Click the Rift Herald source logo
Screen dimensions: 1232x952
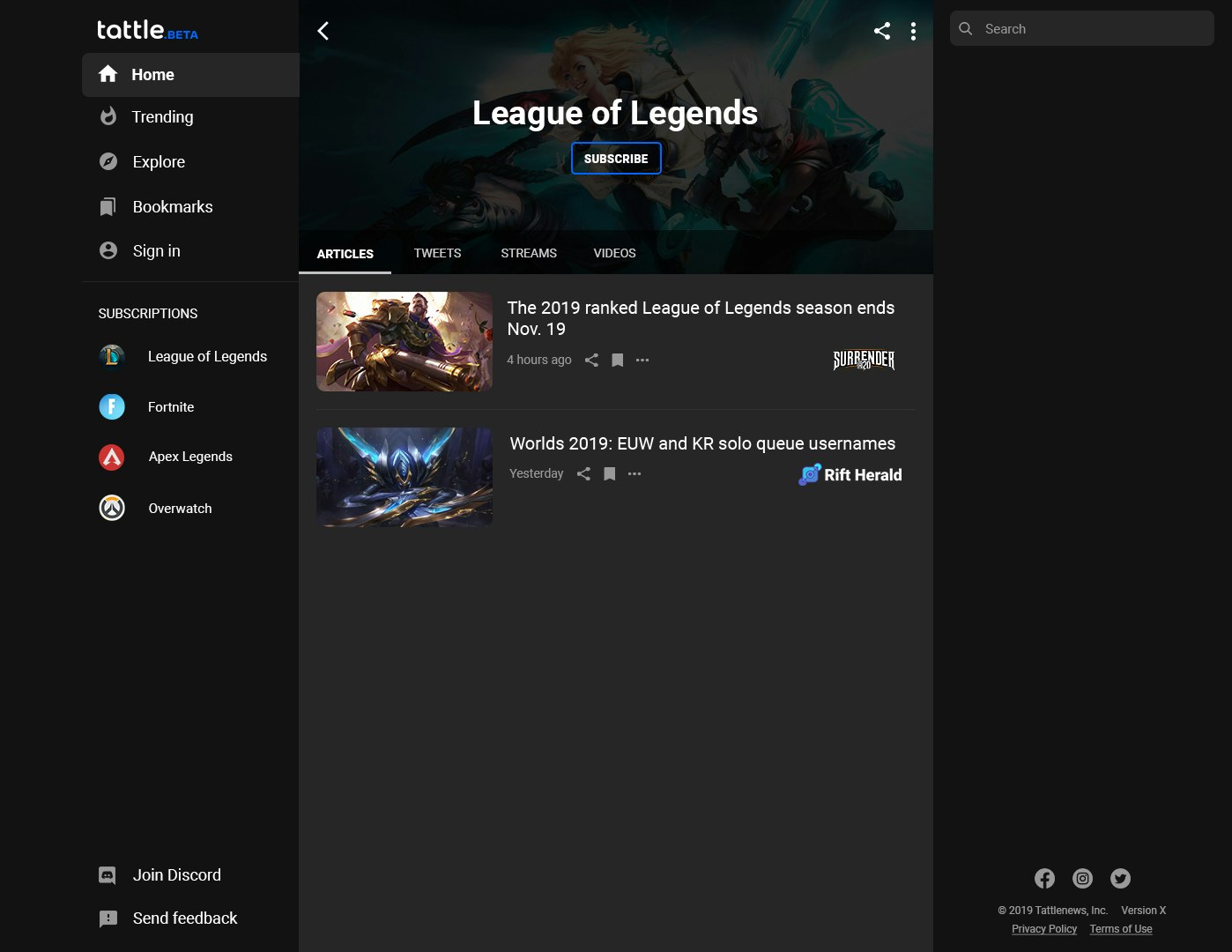tap(850, 474)
